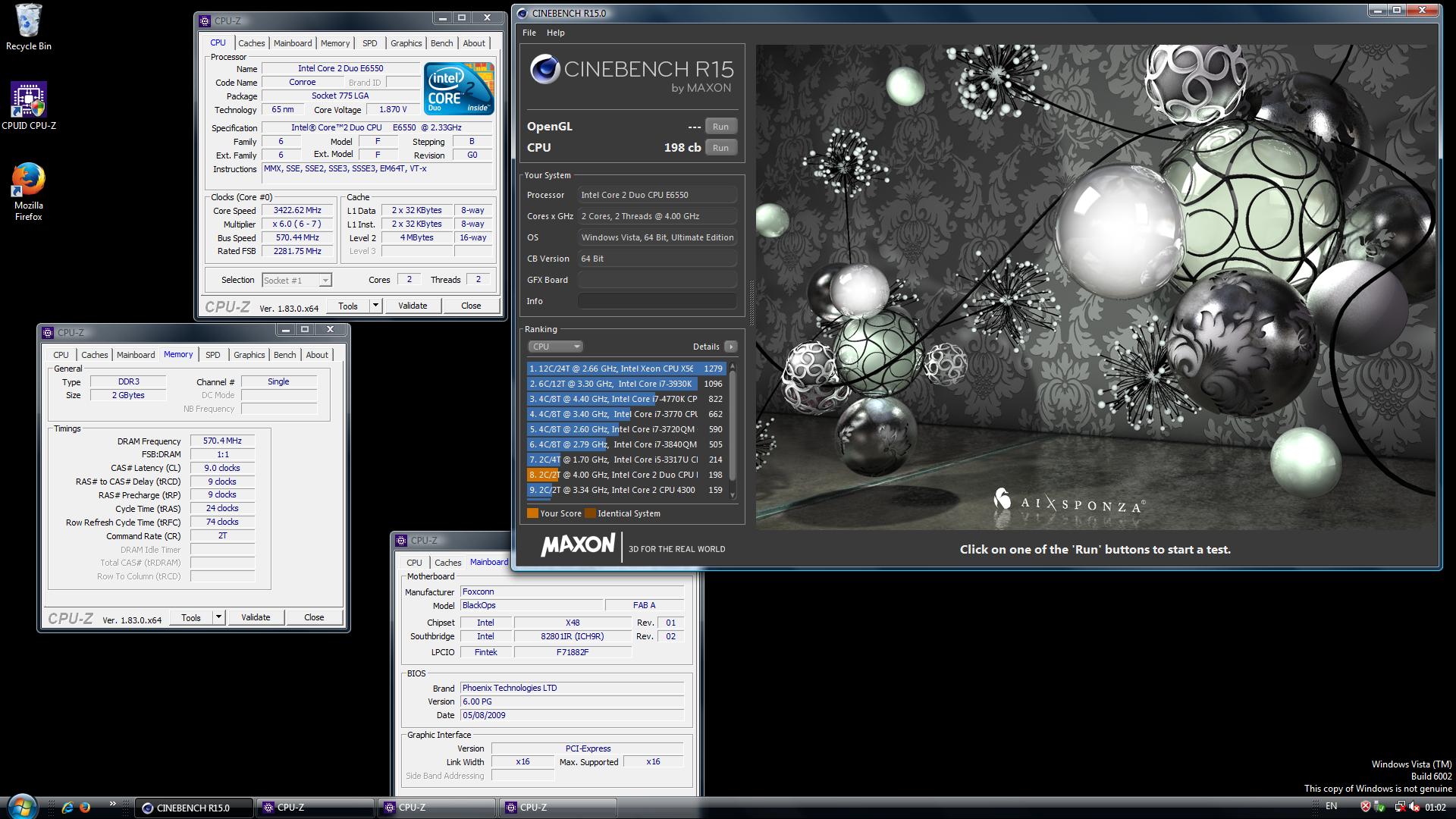Click the title bar icon of the CPU-Z Memory window
Viewport: 1456px width, 819px height.
tap(49, 332)
